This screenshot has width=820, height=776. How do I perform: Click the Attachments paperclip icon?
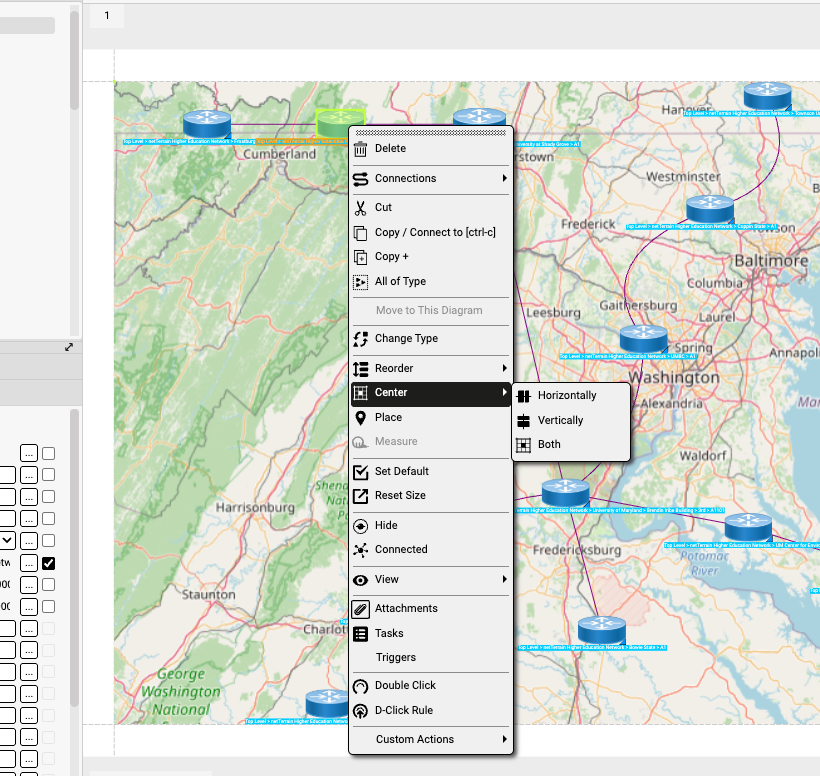(361, 609)
